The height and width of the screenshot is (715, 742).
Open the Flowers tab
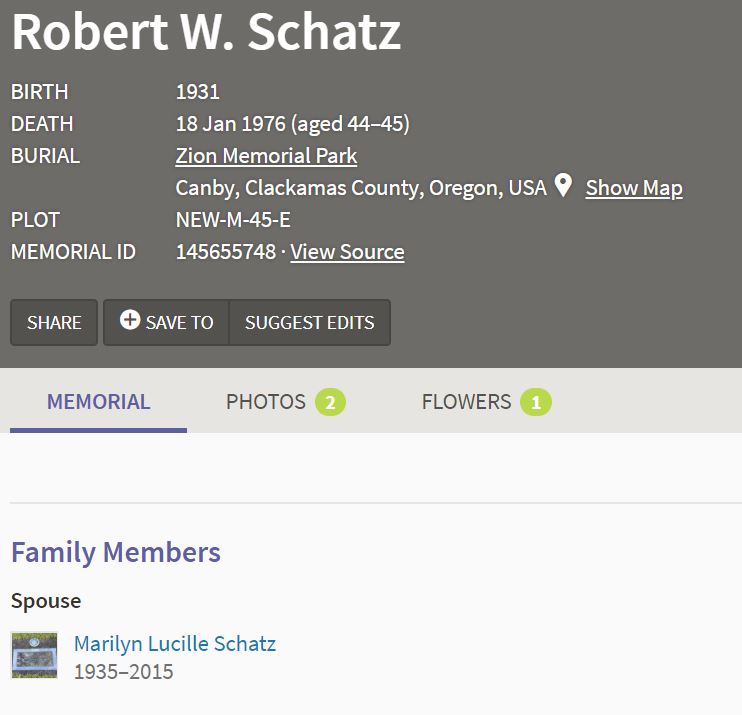[x=466, y=402]
